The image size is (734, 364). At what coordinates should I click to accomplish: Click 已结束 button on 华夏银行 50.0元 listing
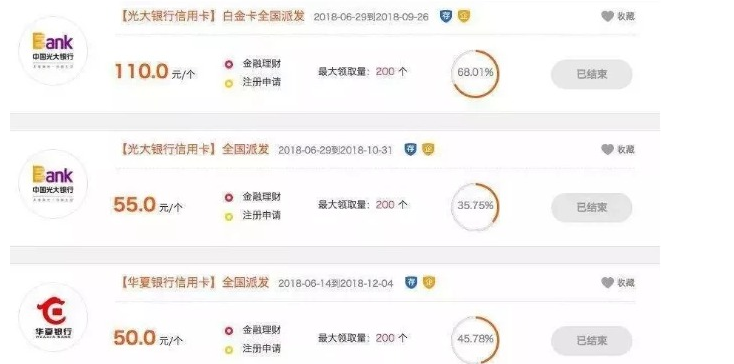(592, 341)
